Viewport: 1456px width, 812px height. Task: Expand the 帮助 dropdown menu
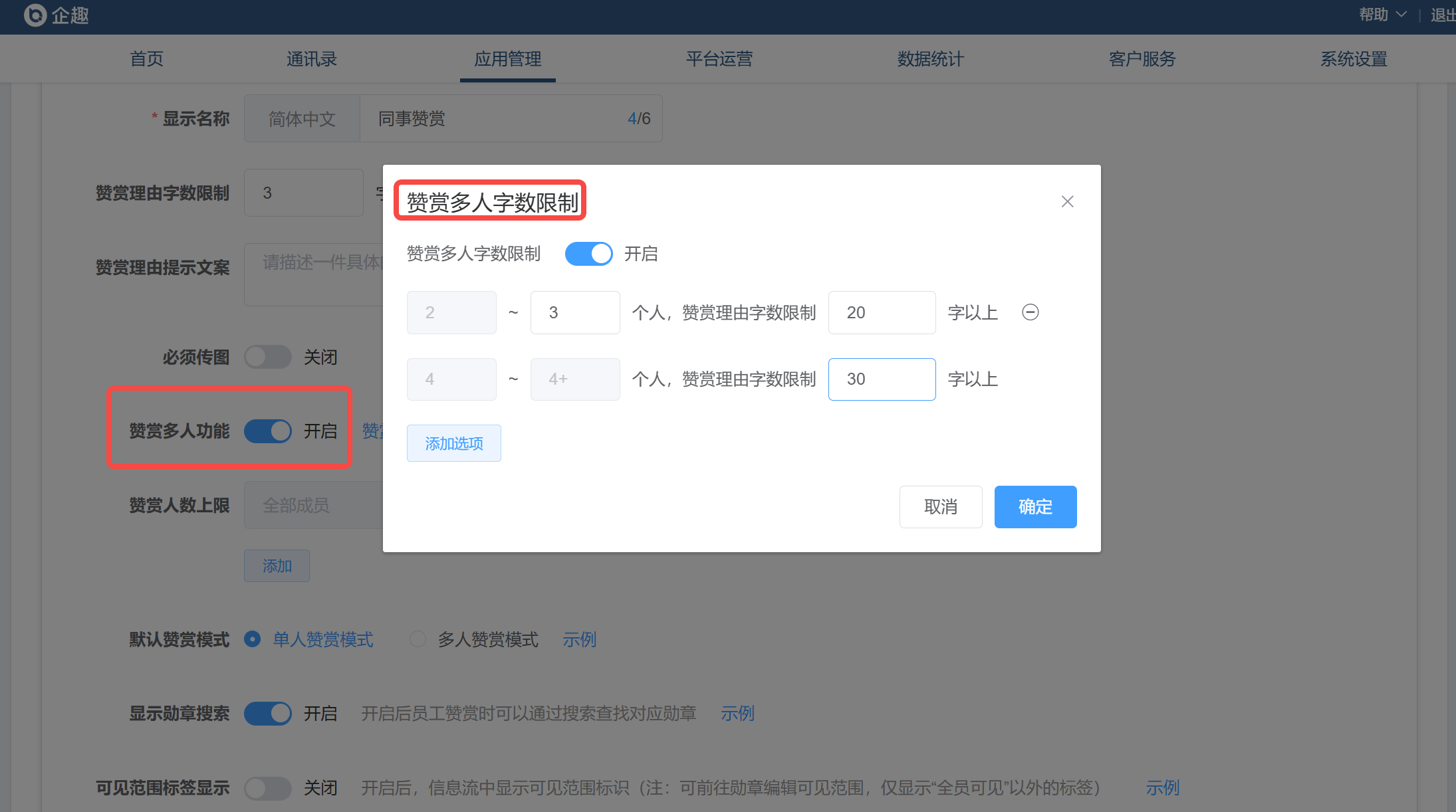point(1382,15)
